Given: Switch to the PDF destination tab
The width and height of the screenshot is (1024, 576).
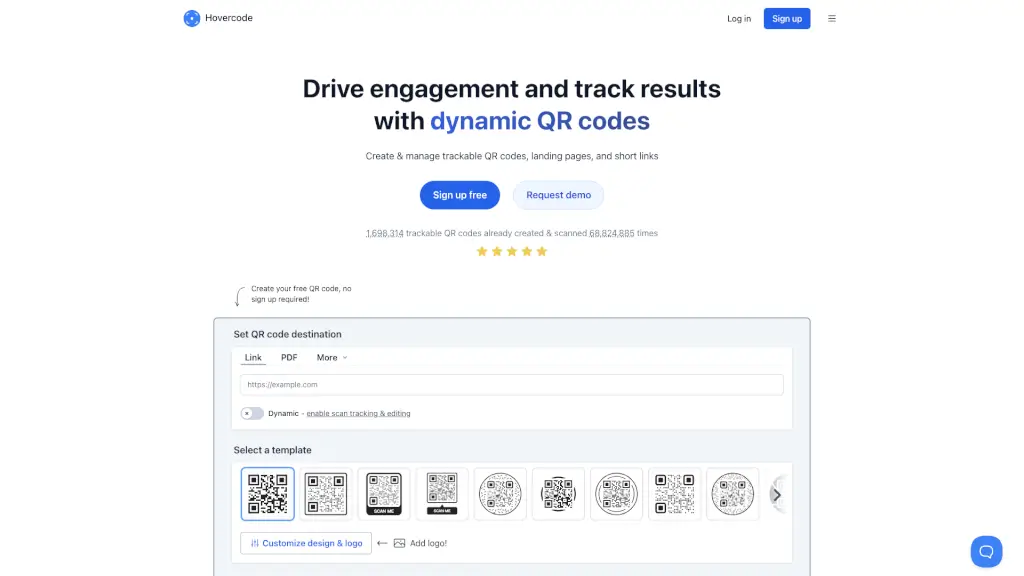Looking at the screenshot, I should tap(289, 357).
